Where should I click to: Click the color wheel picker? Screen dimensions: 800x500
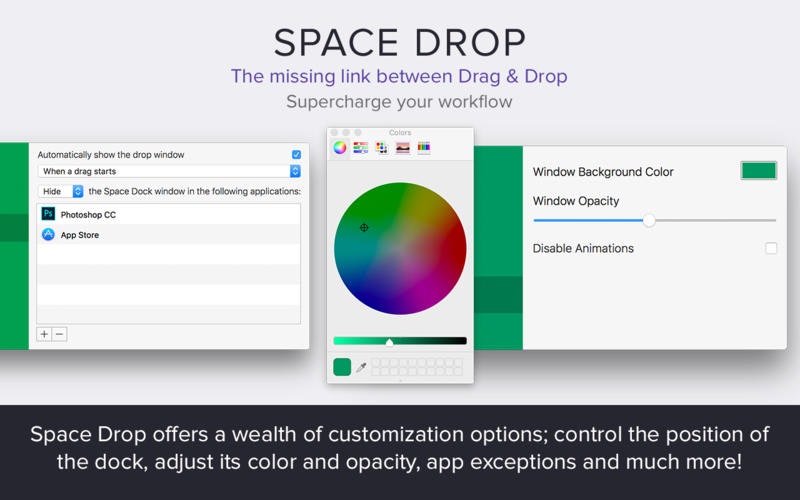400,248
